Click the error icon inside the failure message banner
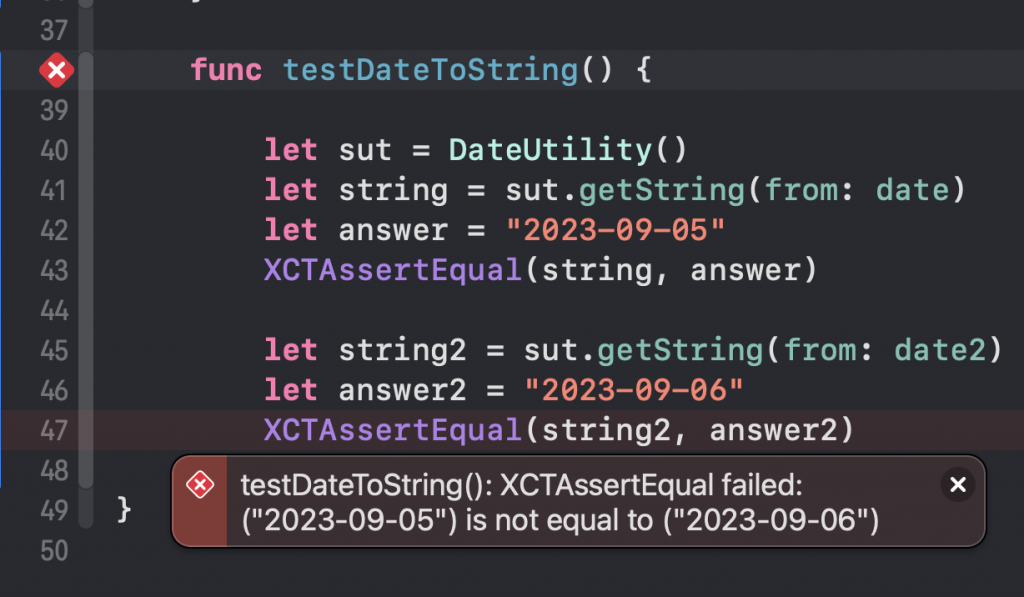This screenshot has height=597, width=1024. pos(200,485)
